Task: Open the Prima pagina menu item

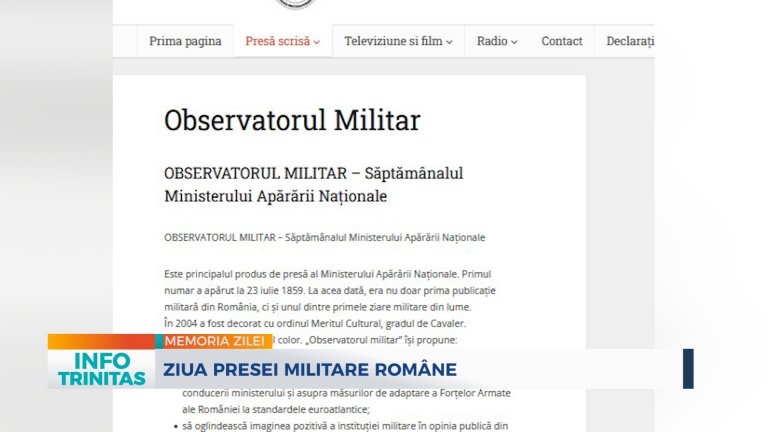Action: point(185,41)
